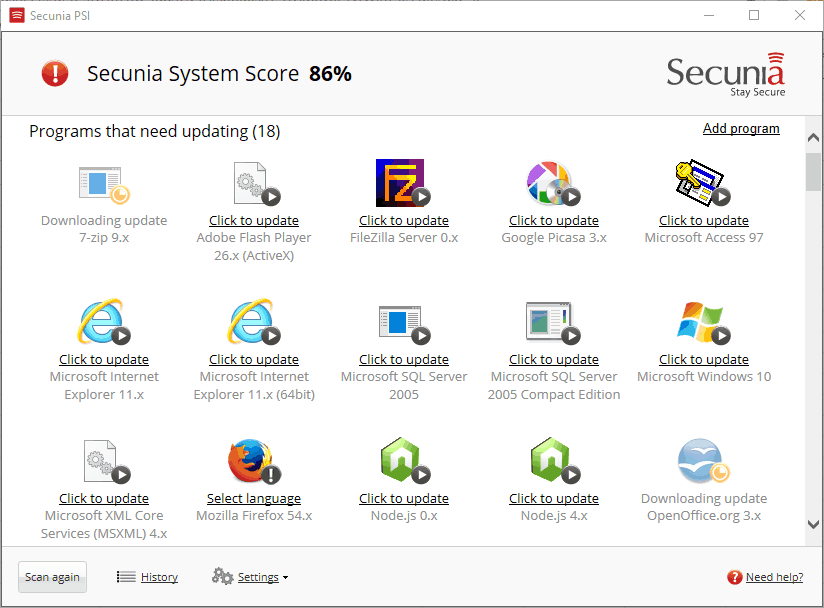Click the Node.js 4.x icon
The image size is (824, 608).
(x=554, y=460)
